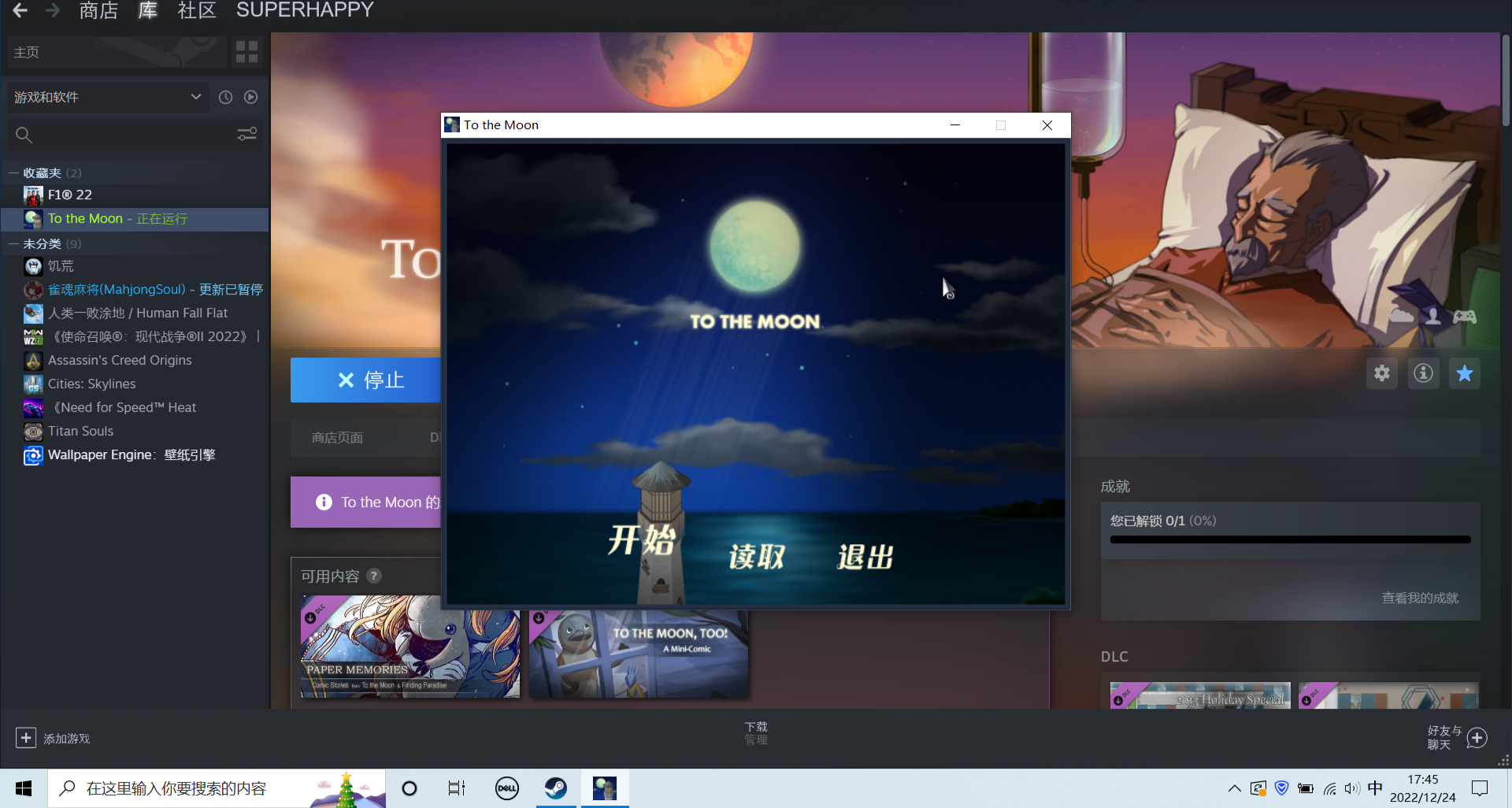Click the Steam page vertical scrollbar
Image resolution: width=1512 pixels, height=808 pixels.
[x=1506, y=79]
